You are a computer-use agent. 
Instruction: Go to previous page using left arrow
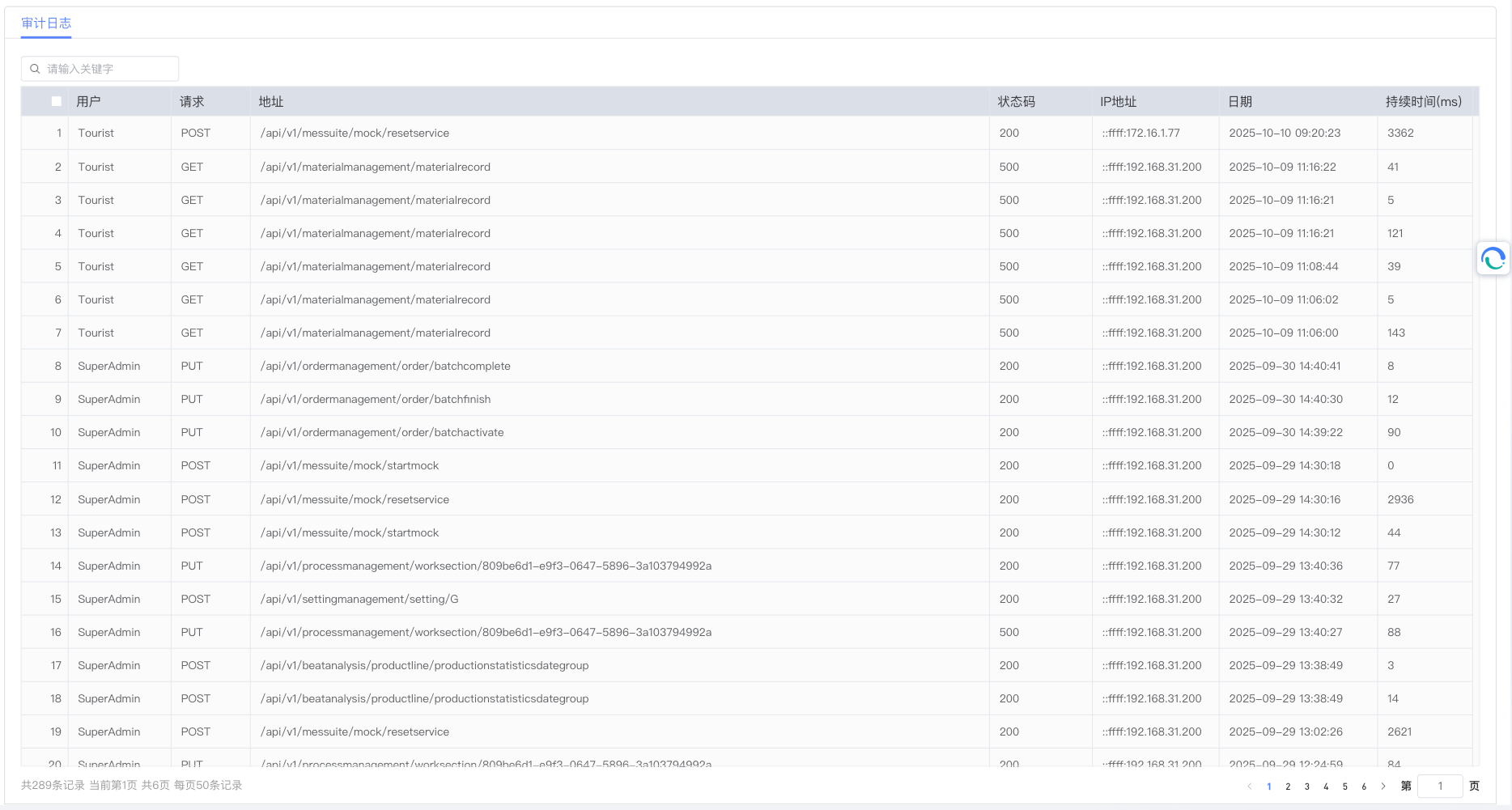click(x=1250, y=786)
